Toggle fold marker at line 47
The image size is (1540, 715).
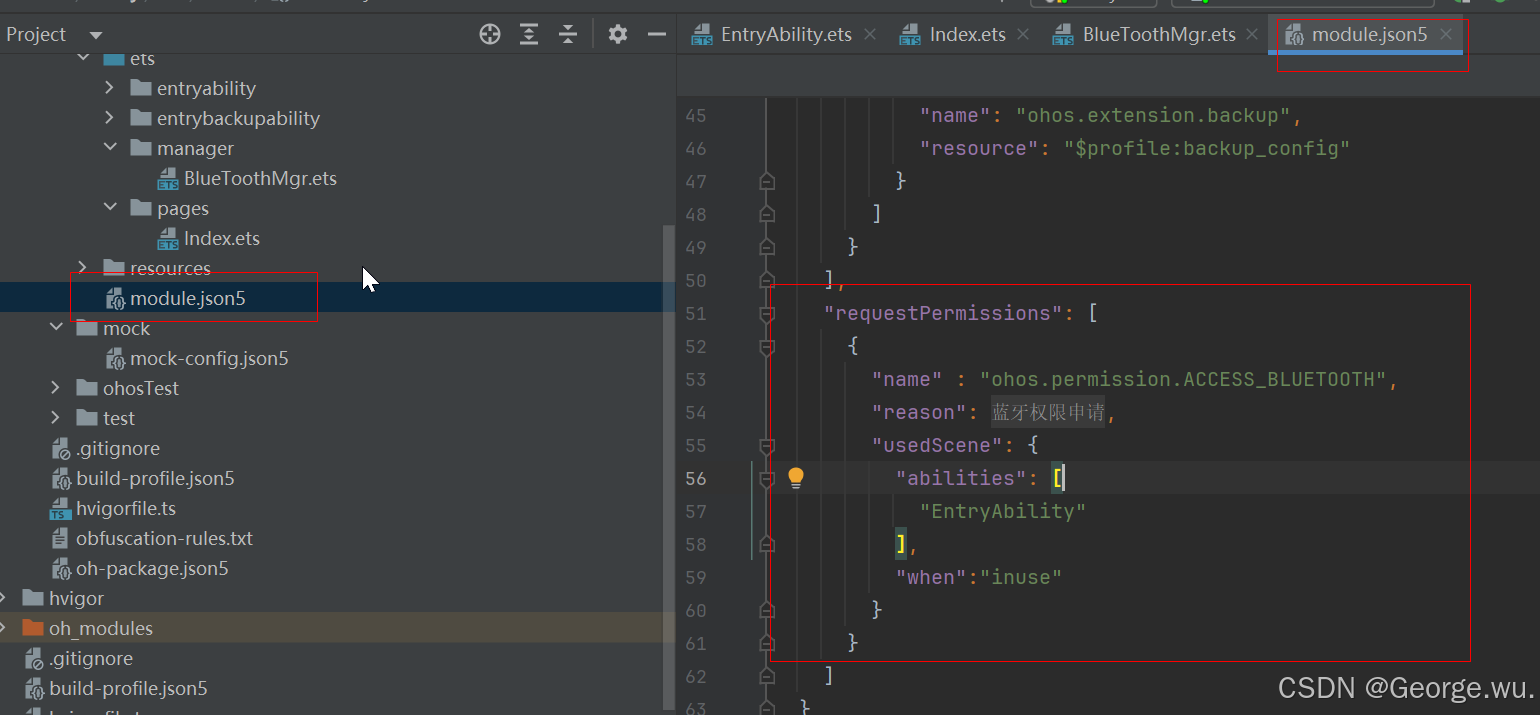(767, 181)
